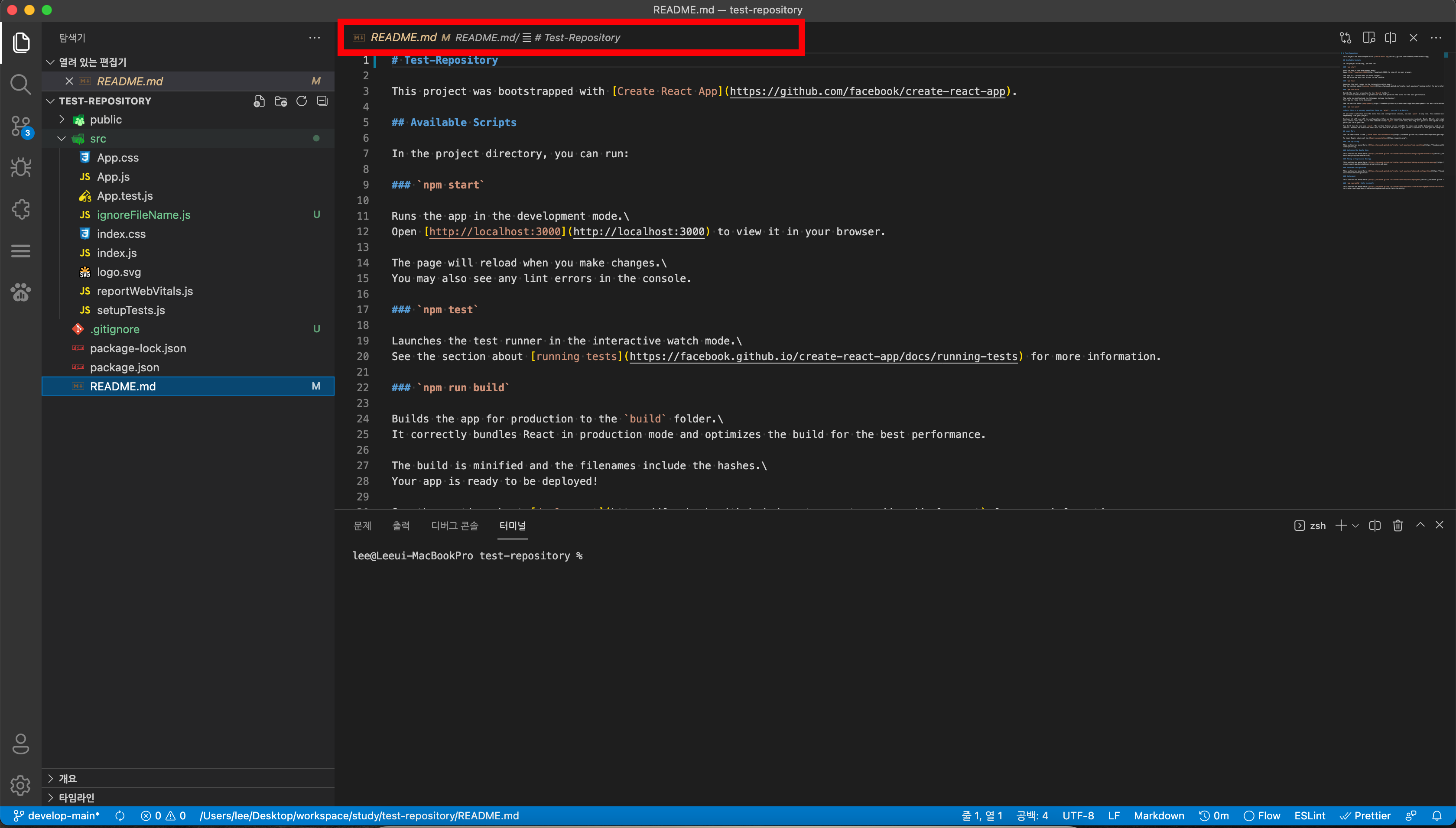Collapse all folders in explorer
Viewport: 1456px width, 828px height.
coord(322,101)
